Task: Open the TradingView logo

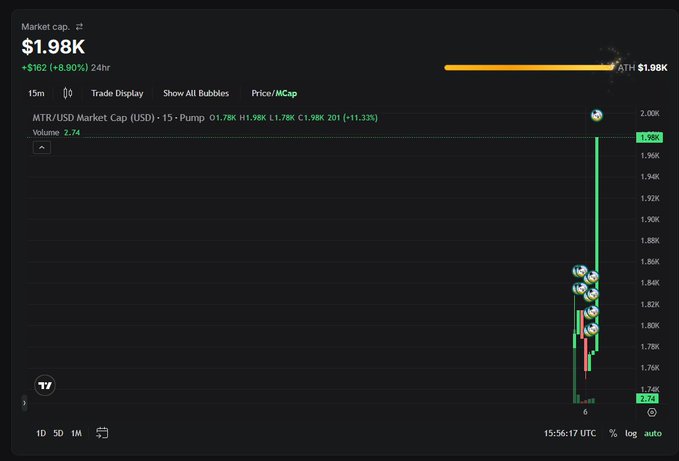Action: (x=45, y=385)
